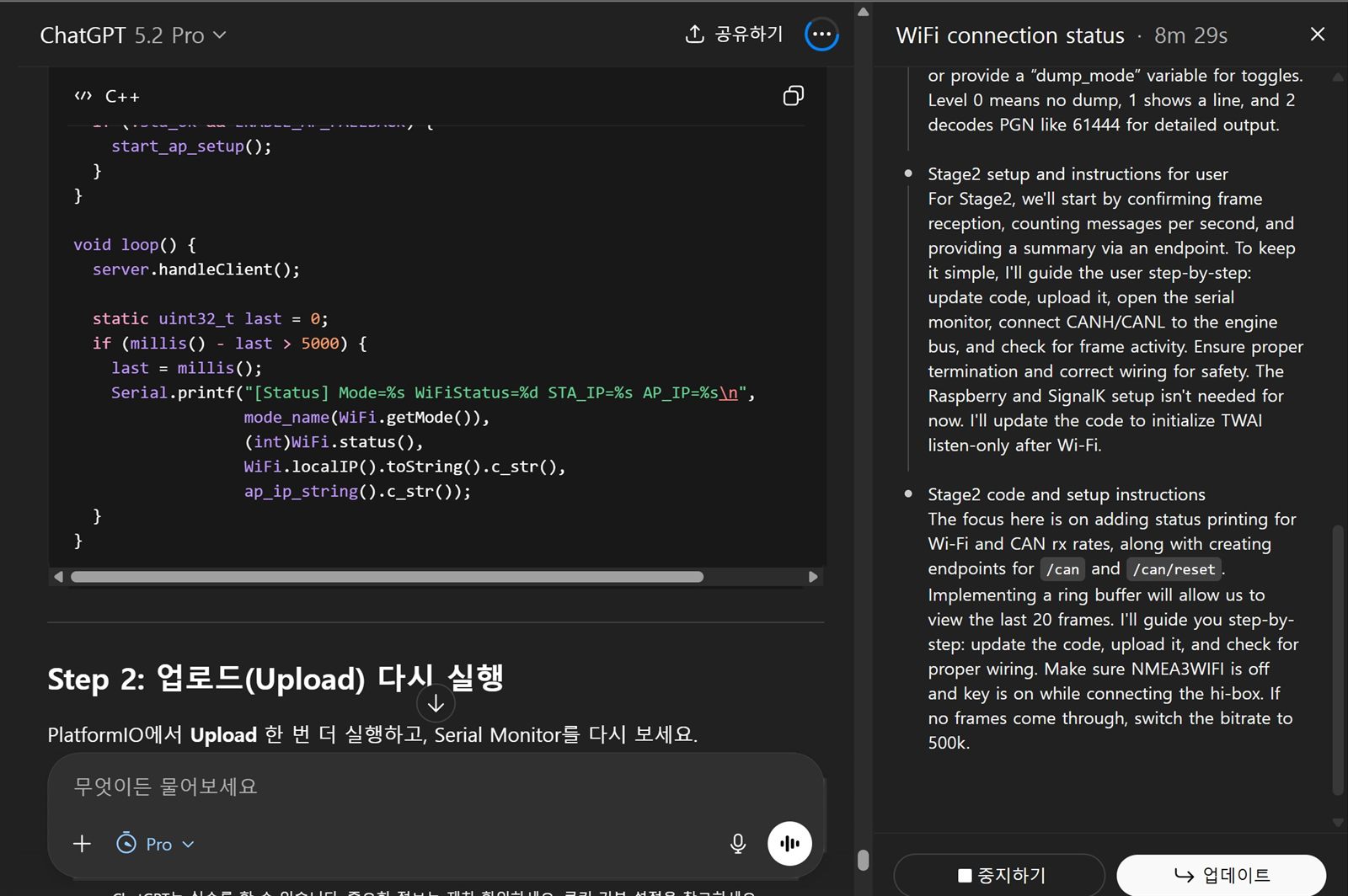Open the Pro mode dropdown in the composer
The height and width of the screenshot is (896, 1348).
(x=187, y=843)
